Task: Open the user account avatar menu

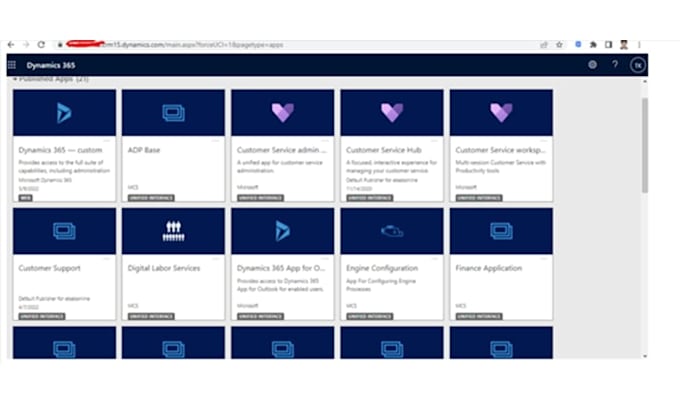Action: pos(638,65)
